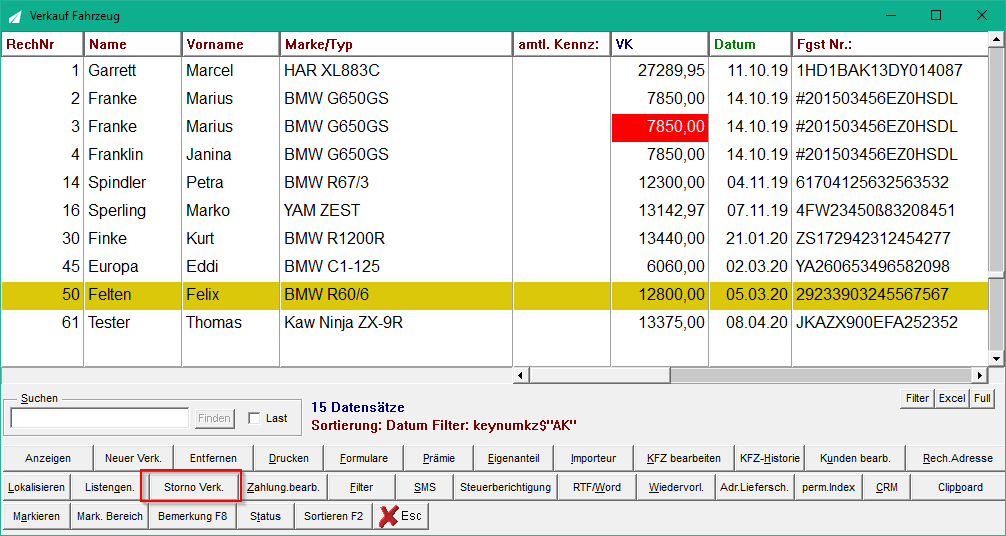Click the Steuerberichtigung button

tap(506, 487)
